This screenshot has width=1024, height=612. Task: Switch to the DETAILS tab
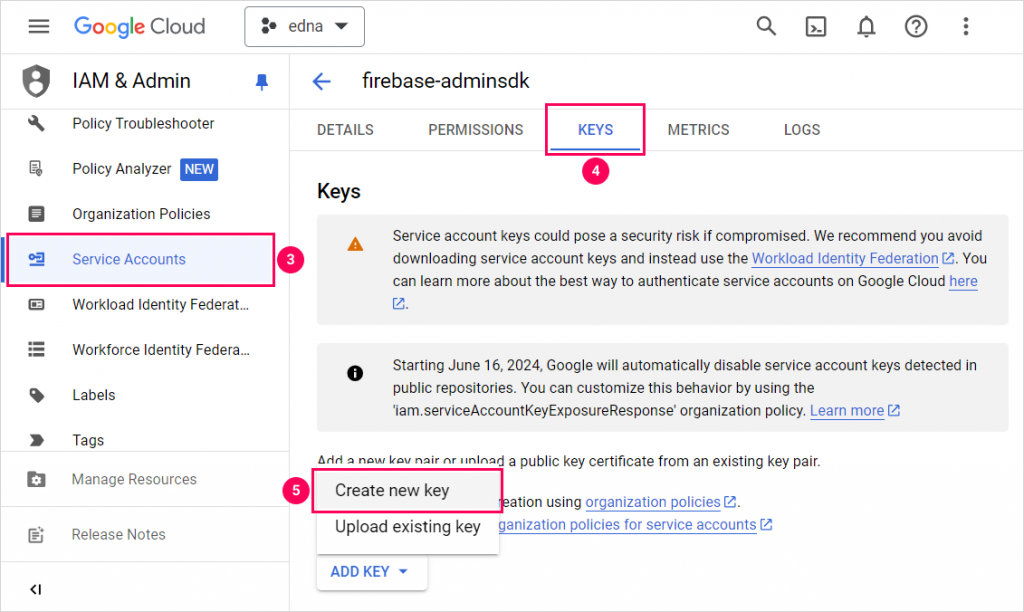coord(345,130)
